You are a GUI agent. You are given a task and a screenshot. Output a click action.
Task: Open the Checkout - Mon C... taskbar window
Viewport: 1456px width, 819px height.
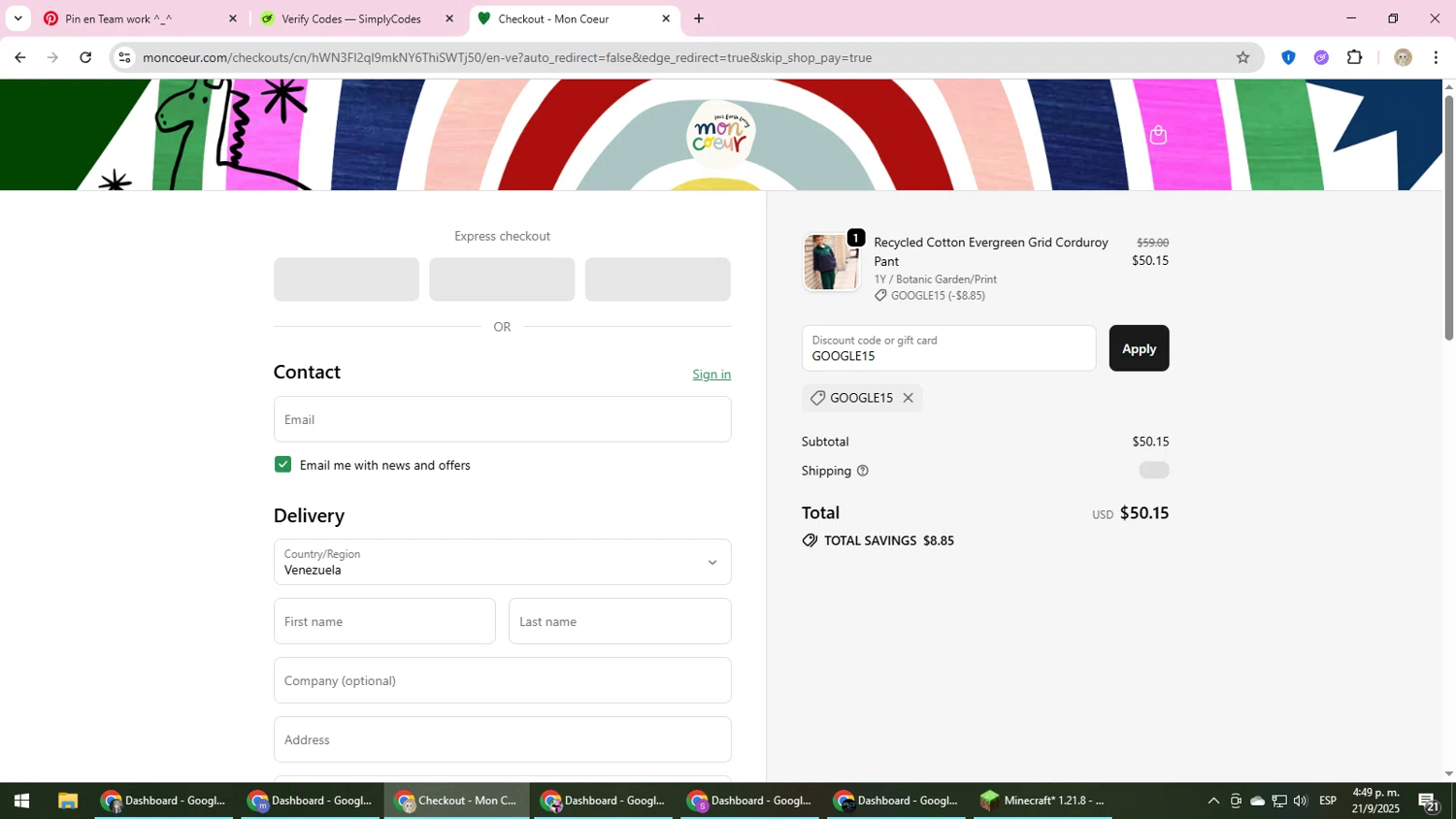click(x=456, y=801)
